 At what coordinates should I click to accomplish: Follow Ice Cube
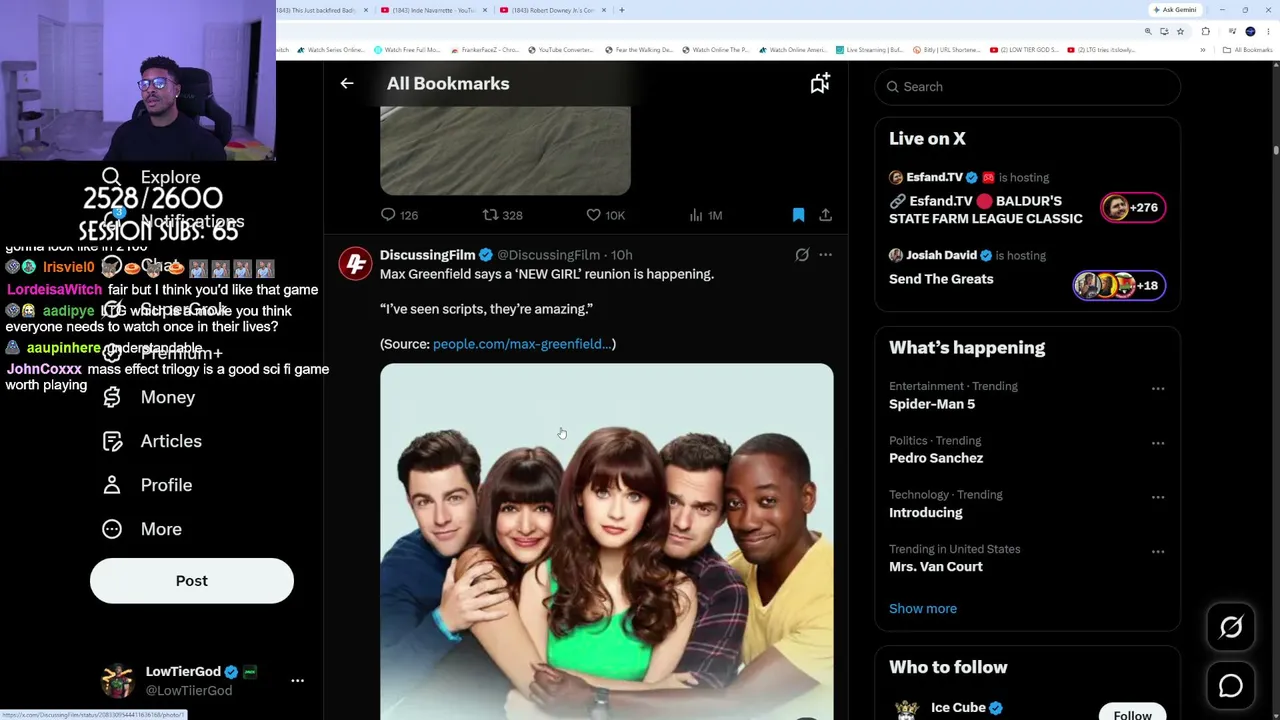(x=1132, y=712)
